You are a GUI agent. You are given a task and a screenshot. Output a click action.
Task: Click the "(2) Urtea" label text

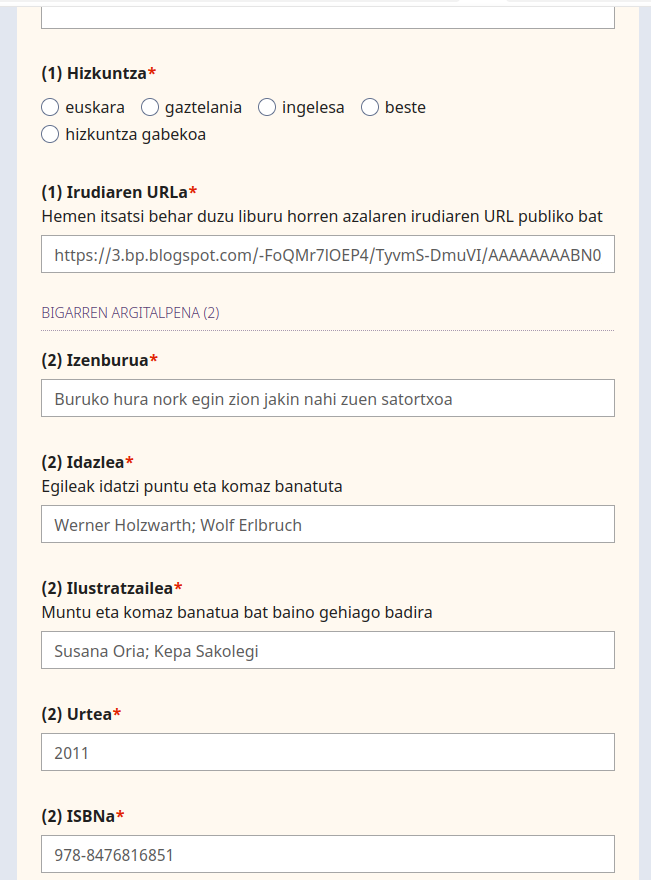pyautogui.click(x=76, y=713)
